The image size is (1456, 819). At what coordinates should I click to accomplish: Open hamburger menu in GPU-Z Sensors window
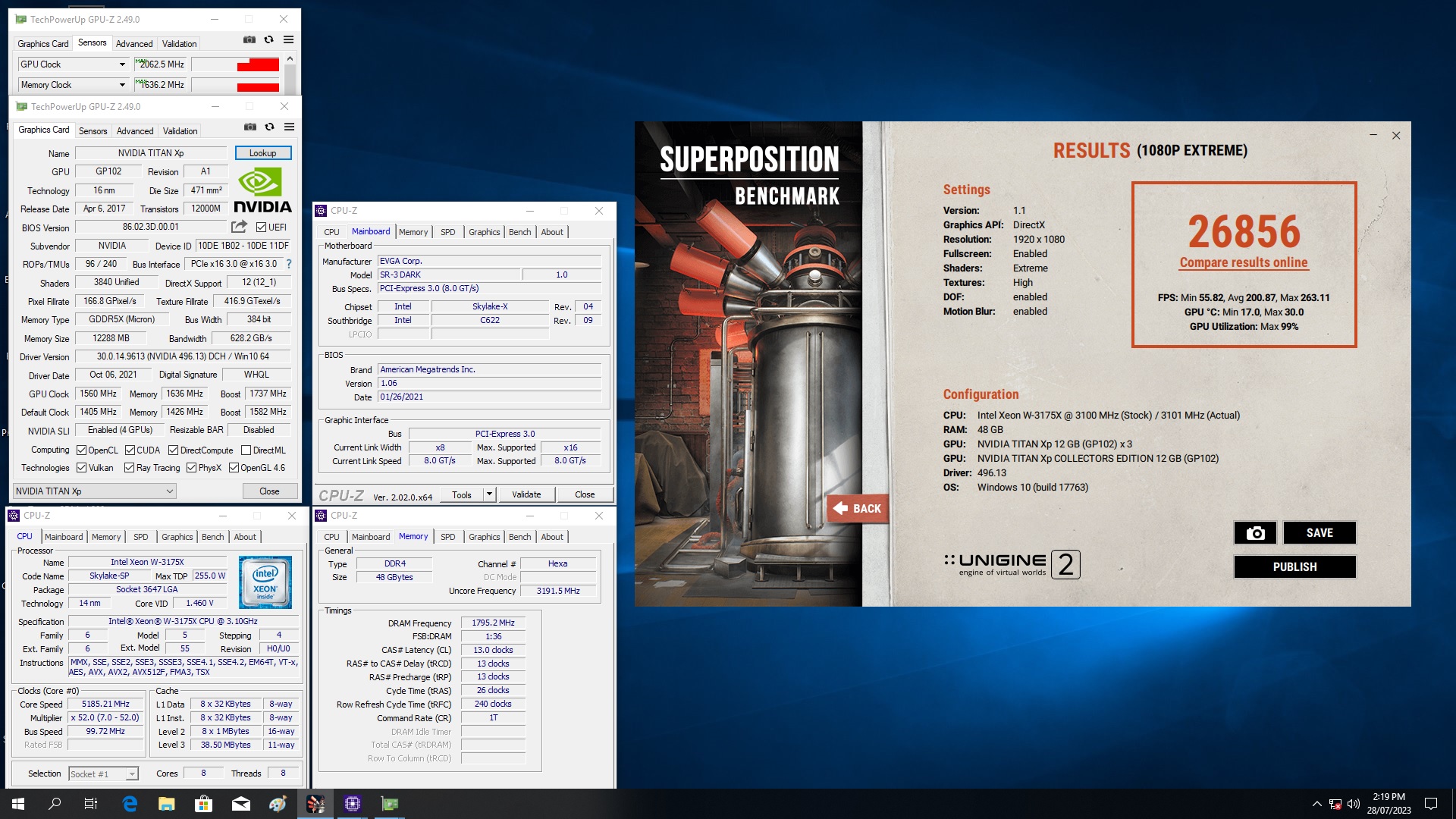click(x=288, y=39)
